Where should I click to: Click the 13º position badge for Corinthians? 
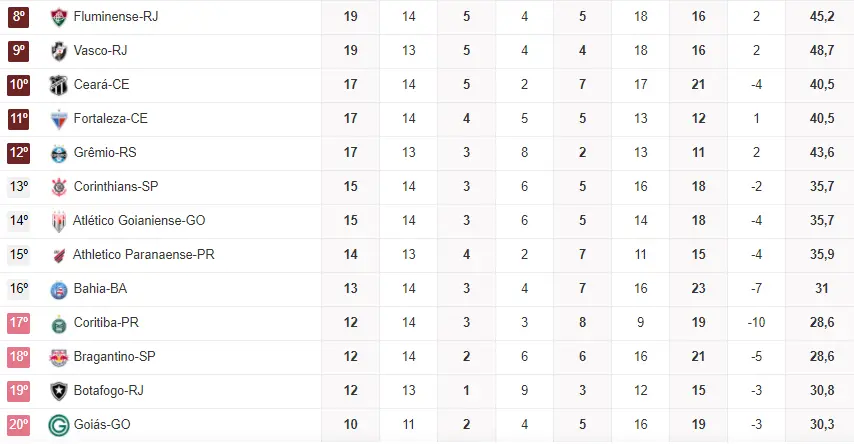[x=19, y=187]
